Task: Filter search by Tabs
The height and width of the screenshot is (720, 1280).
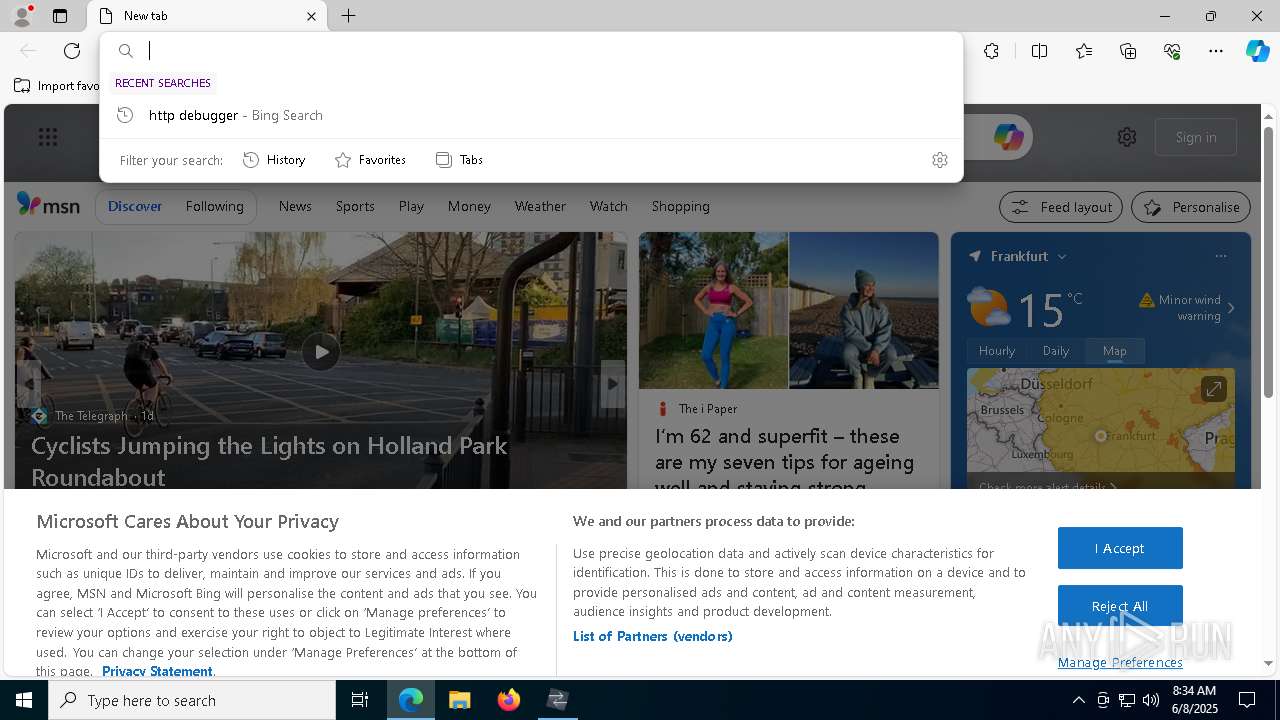Action: point(460,160)
